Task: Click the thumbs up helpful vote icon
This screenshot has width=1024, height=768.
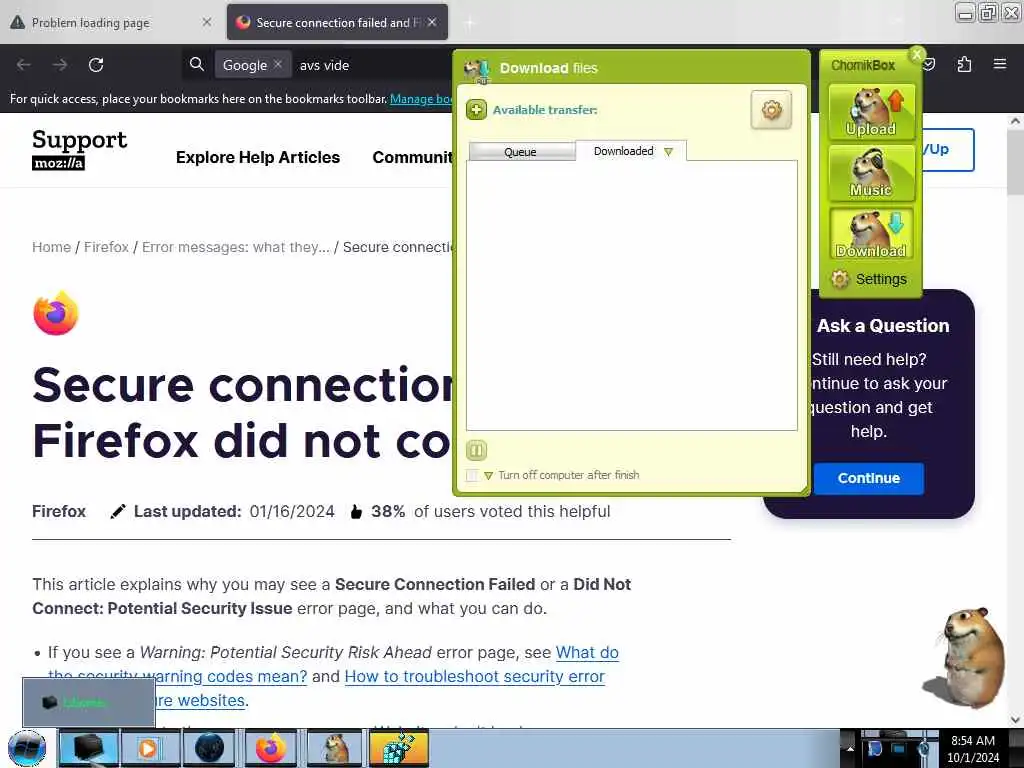Action: coord(356,511)
